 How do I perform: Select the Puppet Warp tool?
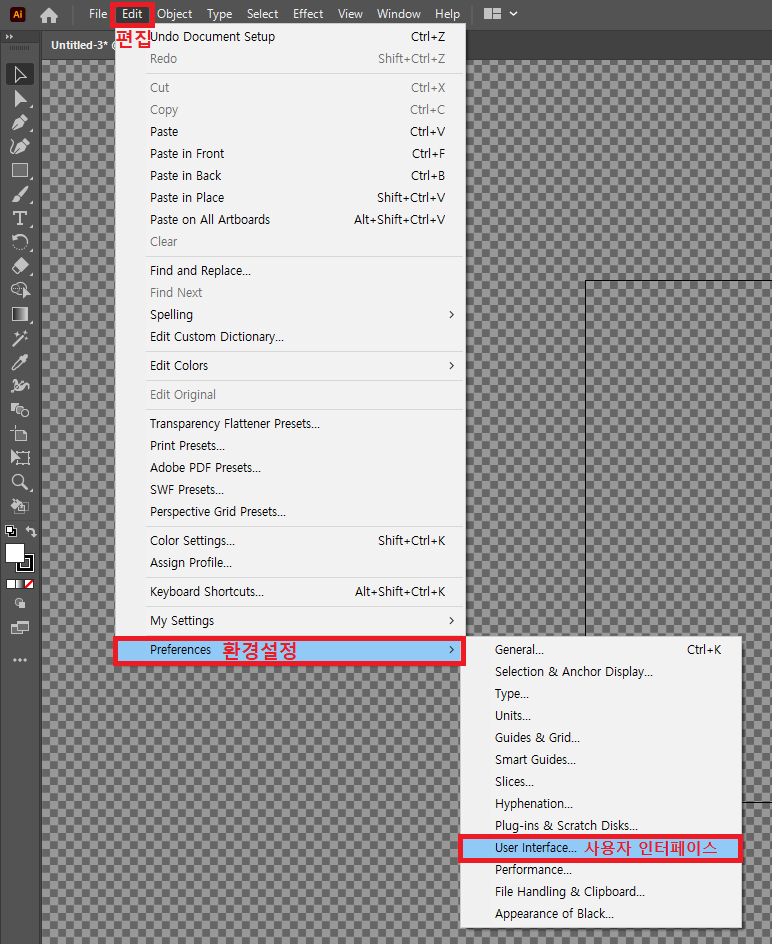[x=20, y=386]
